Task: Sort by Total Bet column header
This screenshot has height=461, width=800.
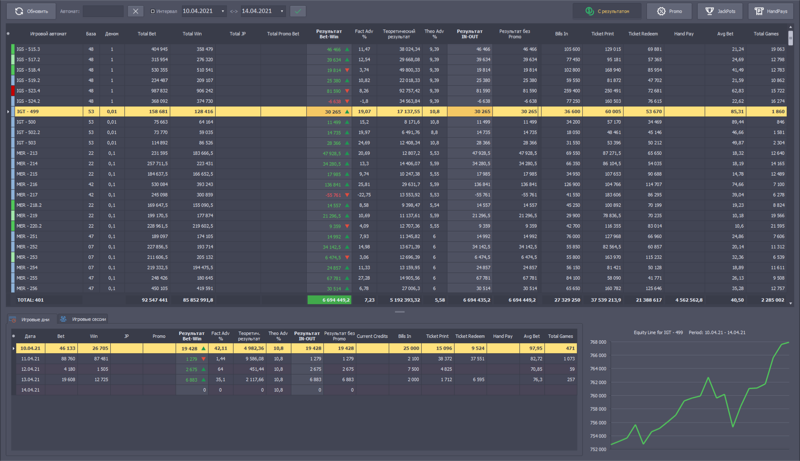Action: pyautogui.click(x=156, y=33)
